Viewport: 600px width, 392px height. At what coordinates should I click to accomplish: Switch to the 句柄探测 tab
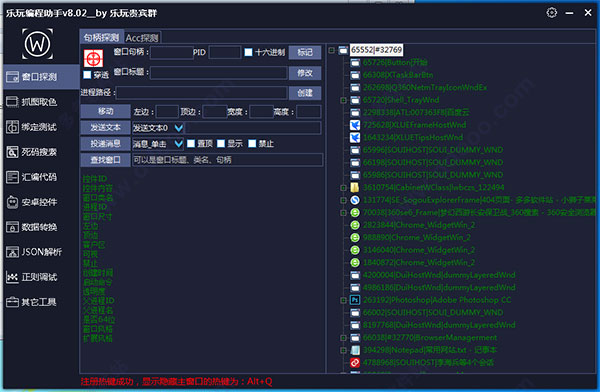tap(101, 38)
